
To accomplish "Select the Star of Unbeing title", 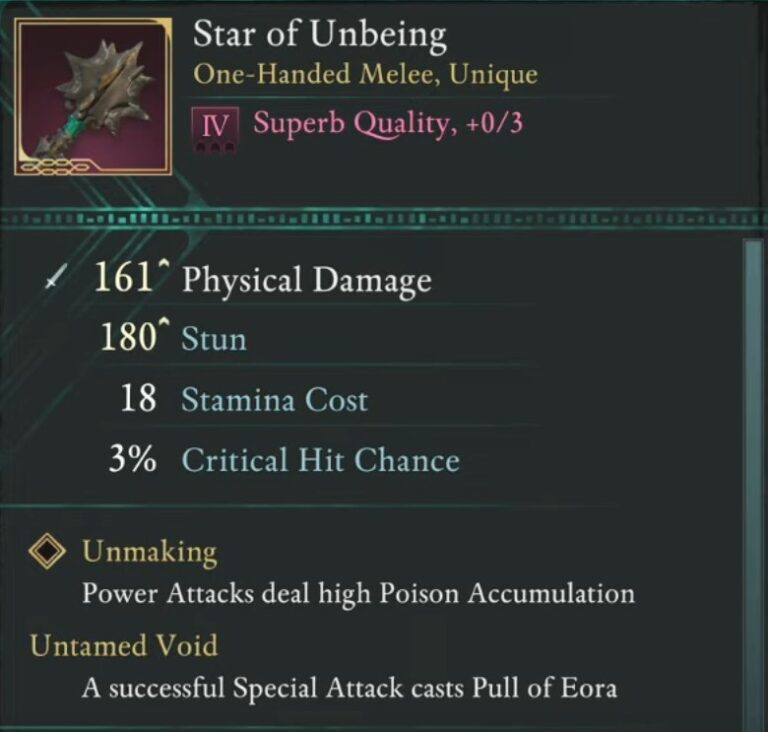I will coord(319,36).
